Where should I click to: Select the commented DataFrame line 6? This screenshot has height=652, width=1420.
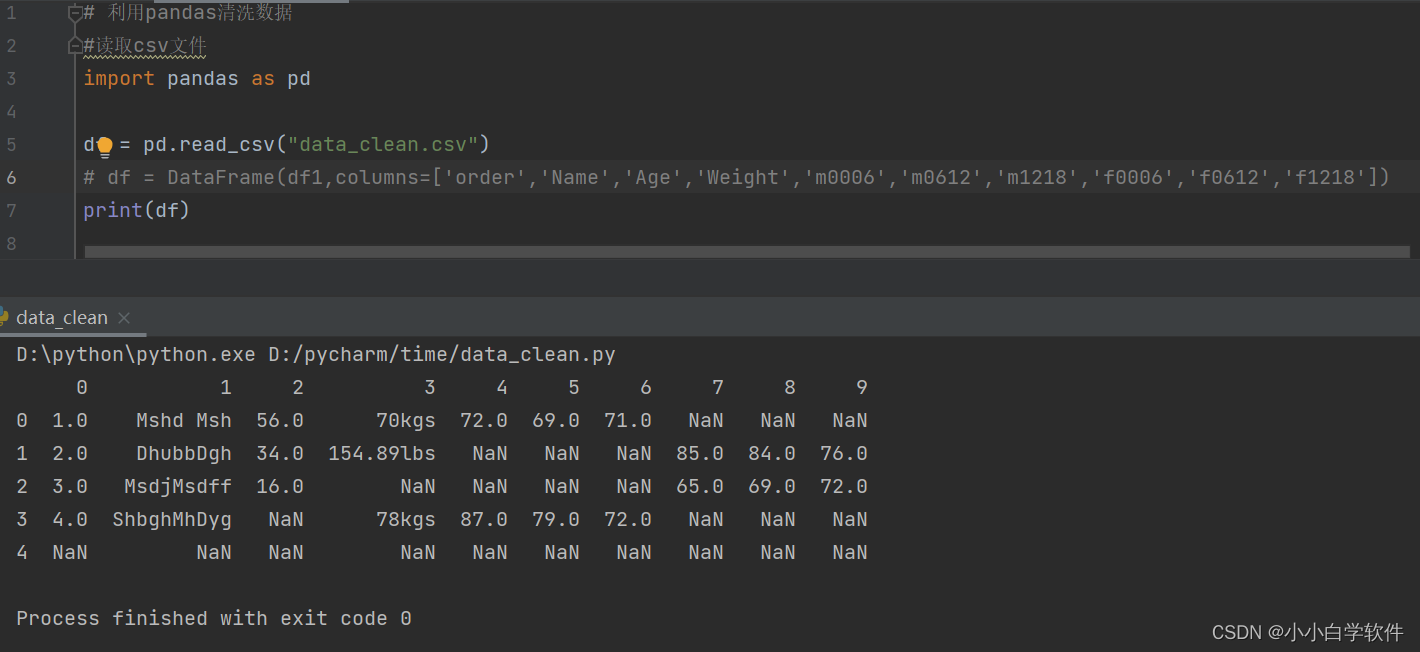pos(700,177)
